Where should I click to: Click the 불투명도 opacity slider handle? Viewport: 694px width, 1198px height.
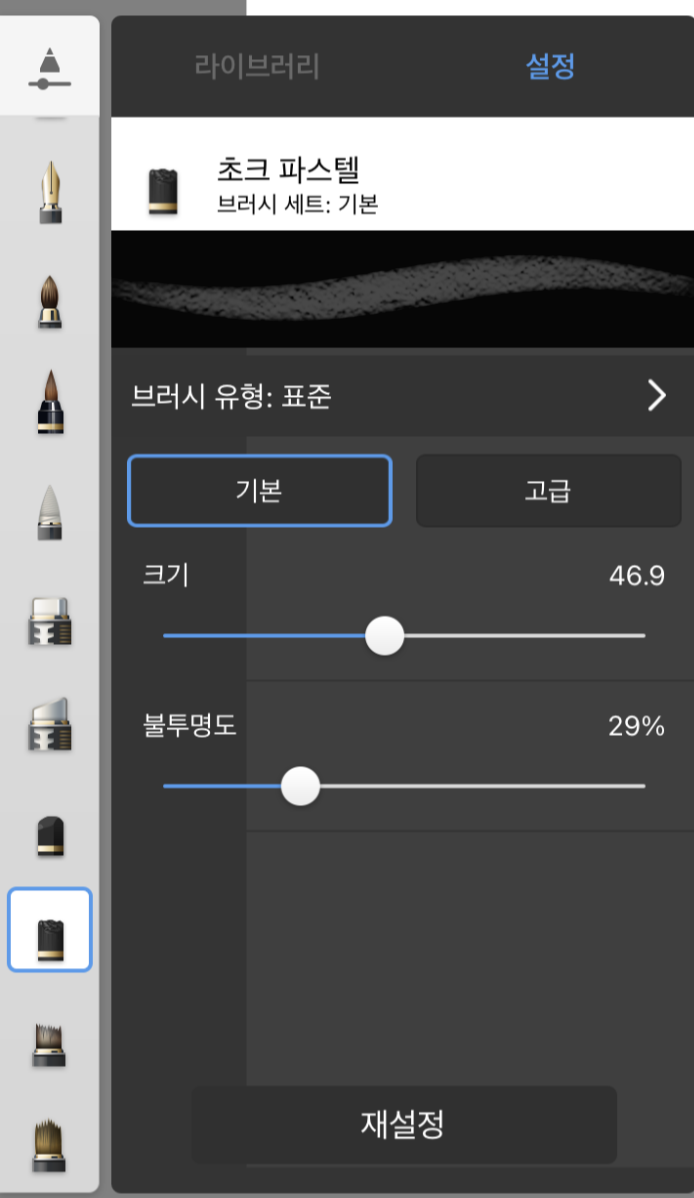pyautogui.click(x=300, y=786)
